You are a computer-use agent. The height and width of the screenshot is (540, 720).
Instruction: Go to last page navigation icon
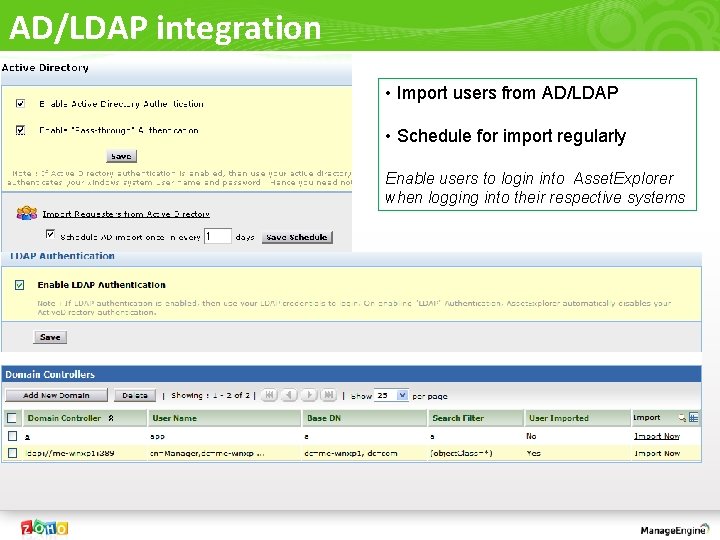328,395
